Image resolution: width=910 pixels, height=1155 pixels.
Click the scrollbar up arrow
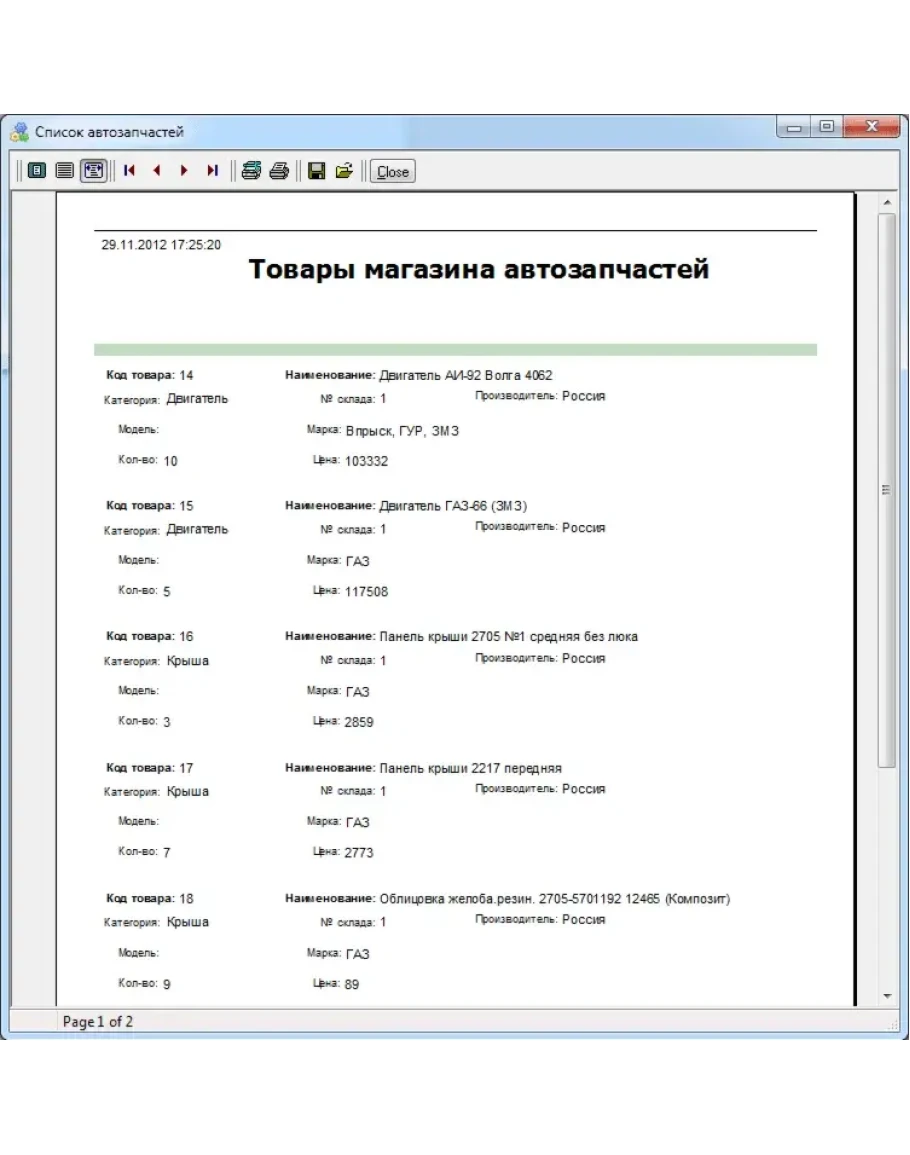[x=886, y=204]
